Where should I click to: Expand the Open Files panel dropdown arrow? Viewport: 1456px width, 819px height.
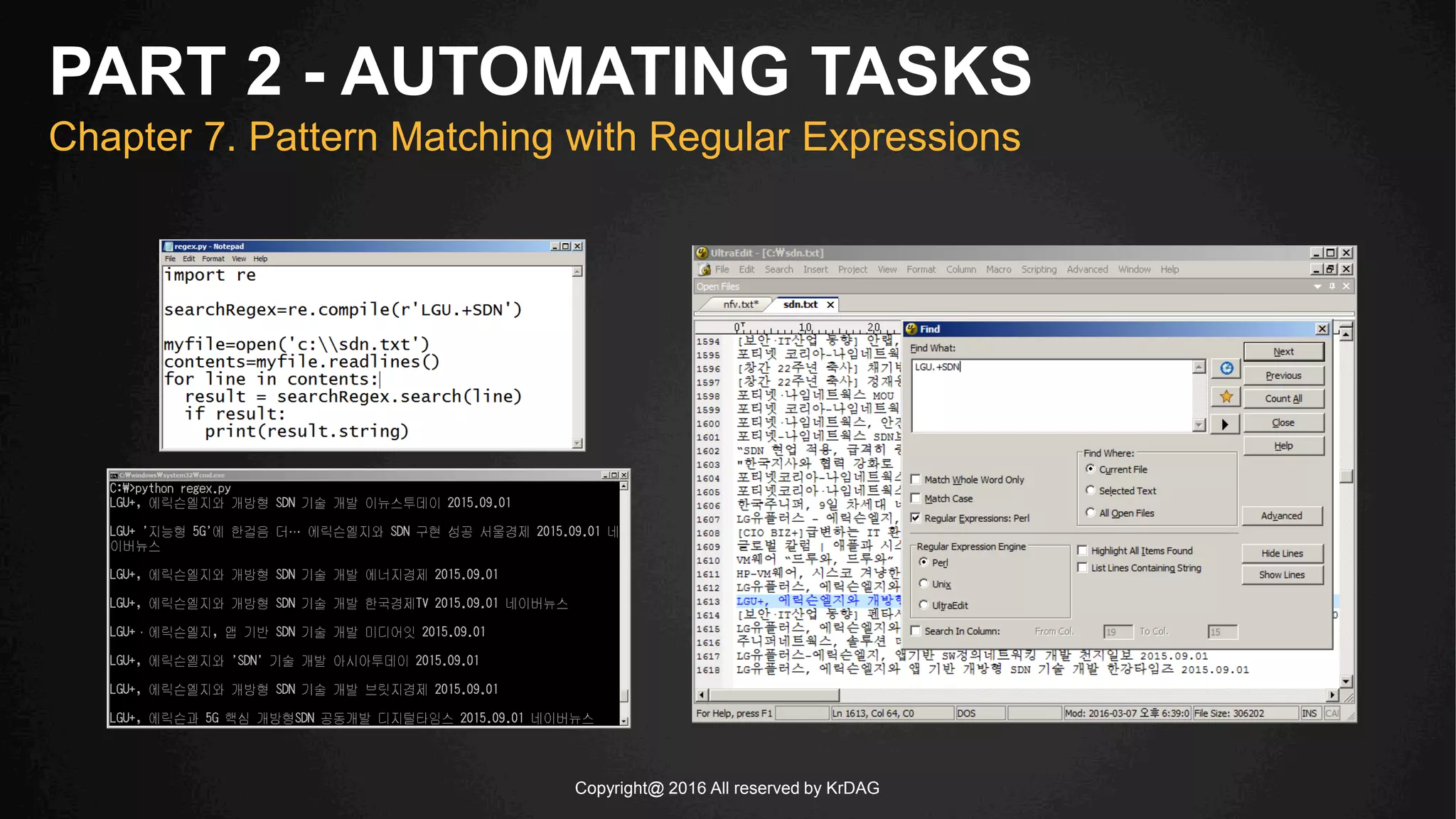[x=1317, y=287]
